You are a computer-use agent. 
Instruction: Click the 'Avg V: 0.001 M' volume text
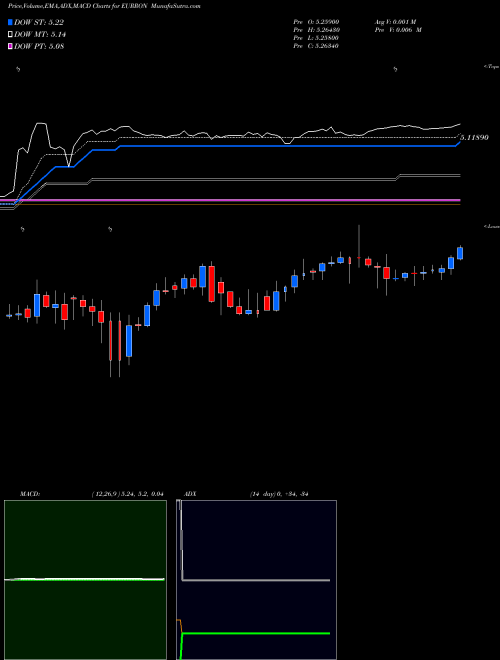tap(395, 21)
